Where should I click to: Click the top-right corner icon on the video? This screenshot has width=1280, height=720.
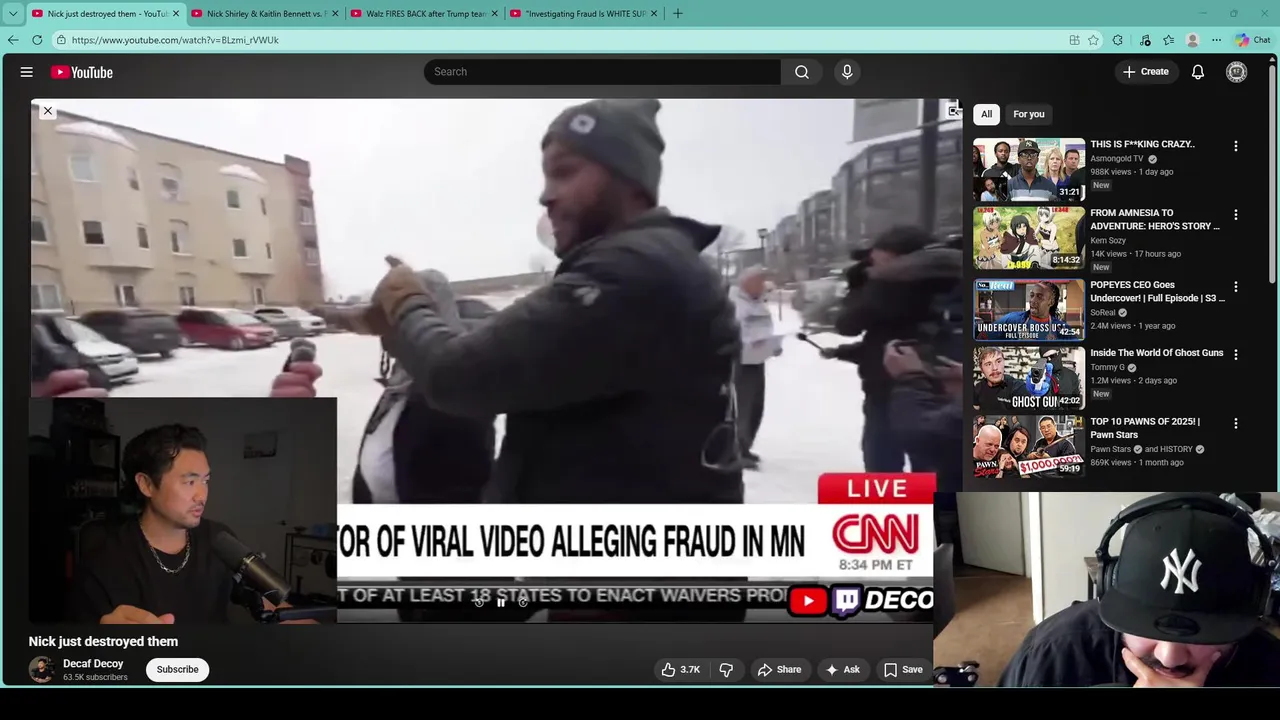[x=953, y=111]
